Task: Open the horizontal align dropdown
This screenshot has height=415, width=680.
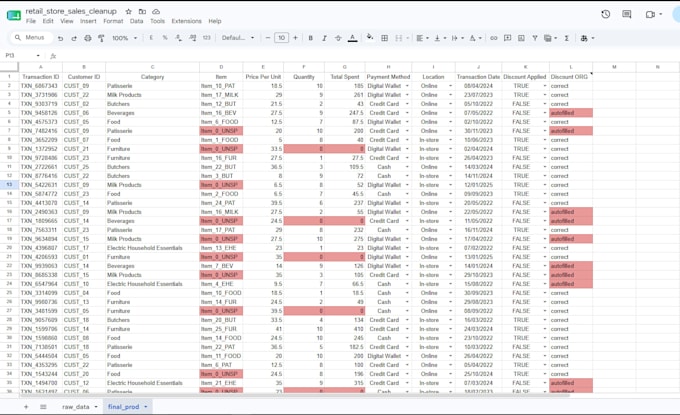Action: pos(422,38)
